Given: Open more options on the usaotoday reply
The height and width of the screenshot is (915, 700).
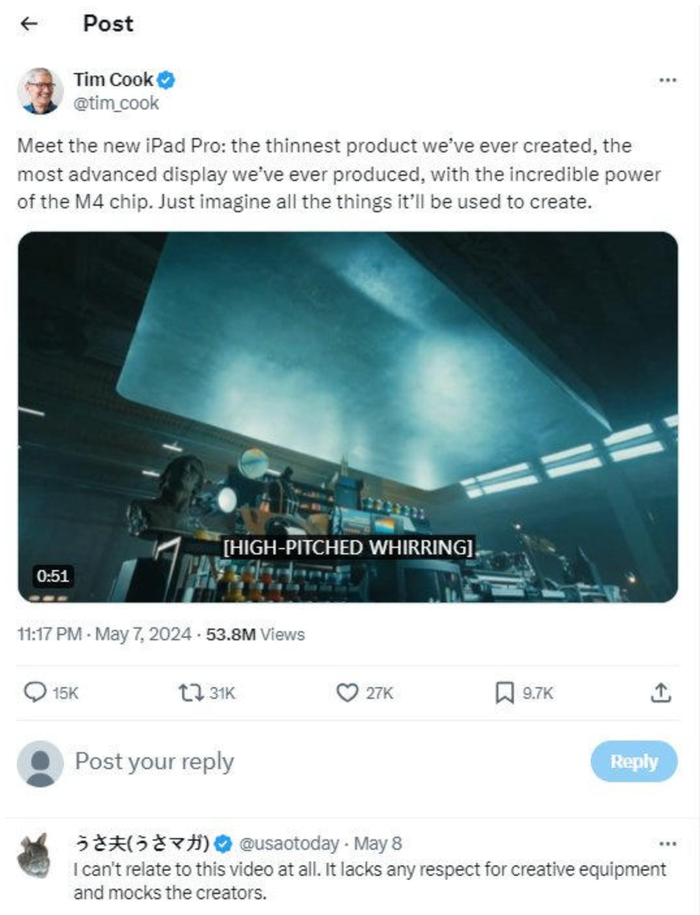Looking at the screenshot, I should pyautogui.click(x=667, y=843).
